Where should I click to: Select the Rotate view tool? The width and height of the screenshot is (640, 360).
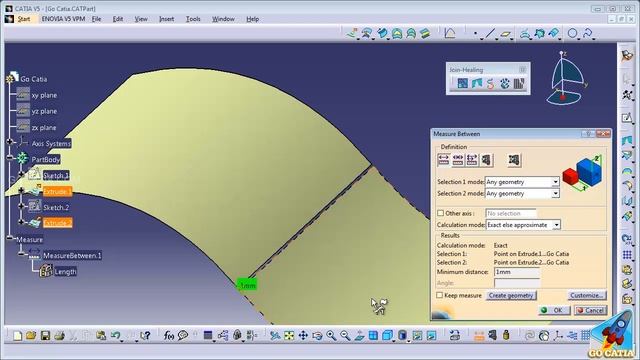(317, 336)
